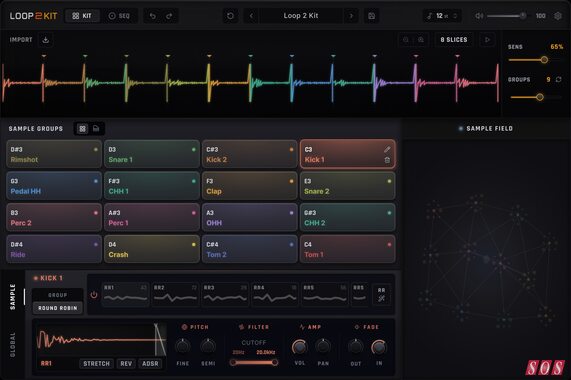Select the C#3 Kick 2 pad

[250, 154]
